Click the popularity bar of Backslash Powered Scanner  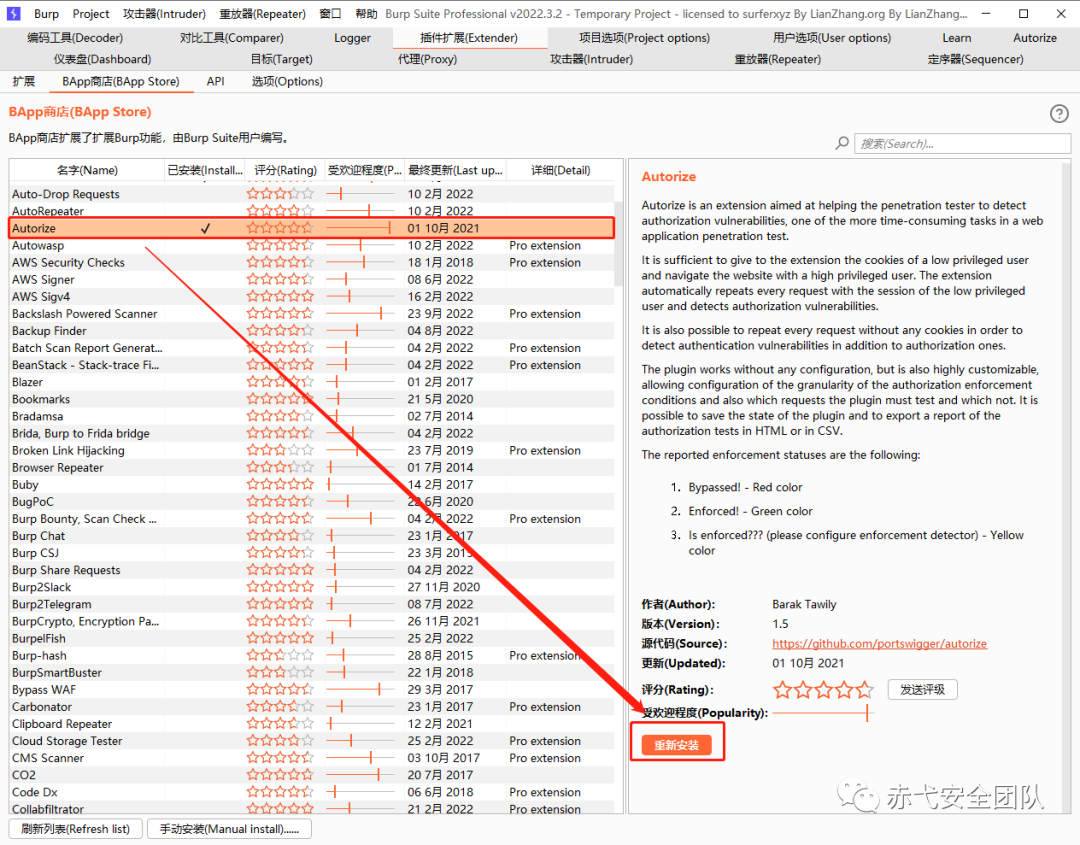click(x=360, y=313)
